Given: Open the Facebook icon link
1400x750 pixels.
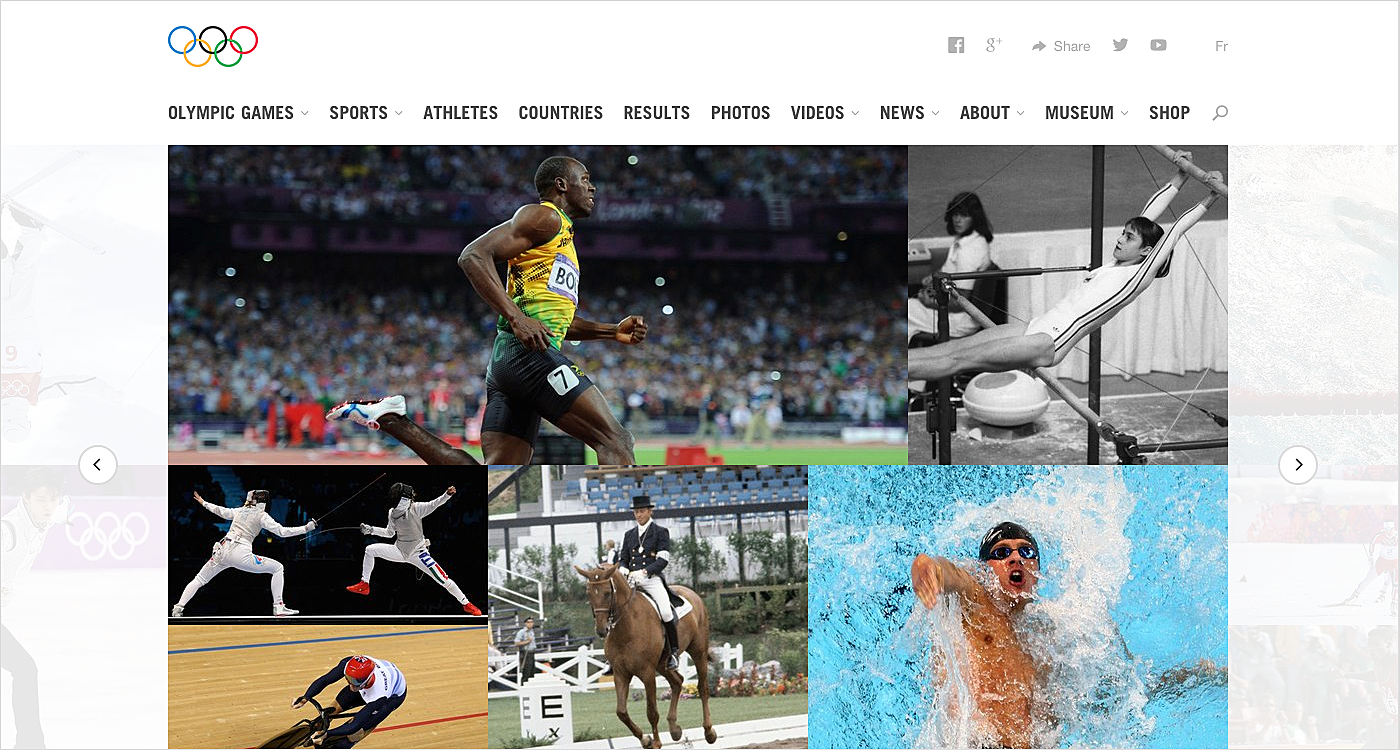Looking at the screenshot, I should 956,45.
